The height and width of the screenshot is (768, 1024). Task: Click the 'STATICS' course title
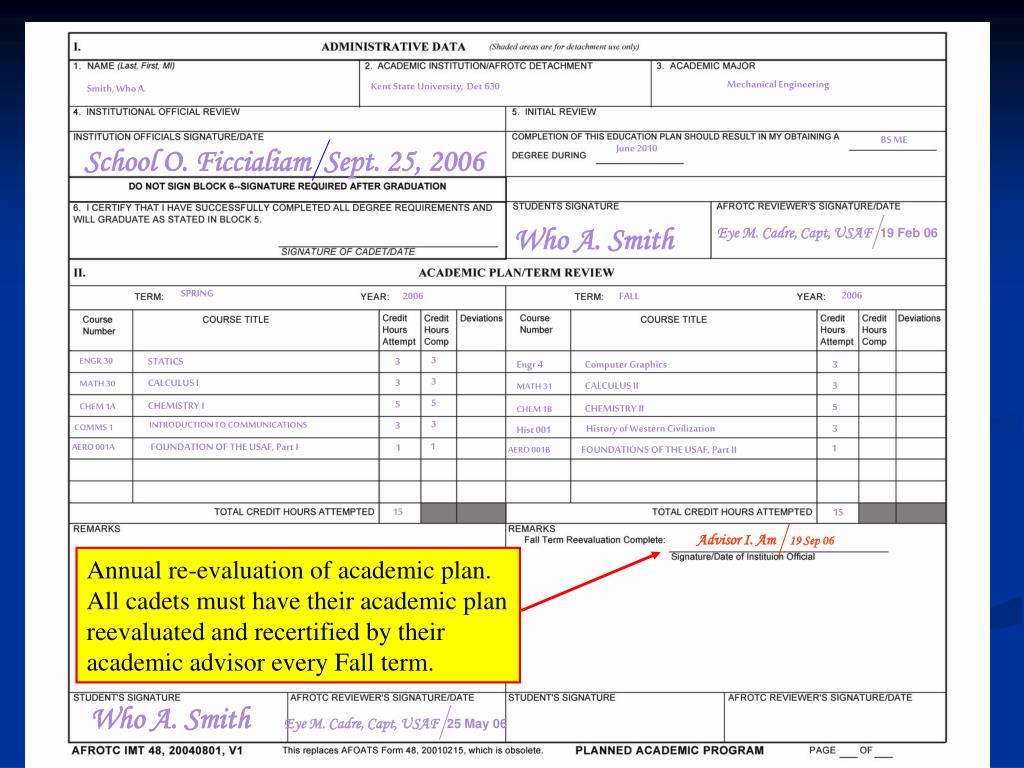pyautogui.click(x=165, y=361)
